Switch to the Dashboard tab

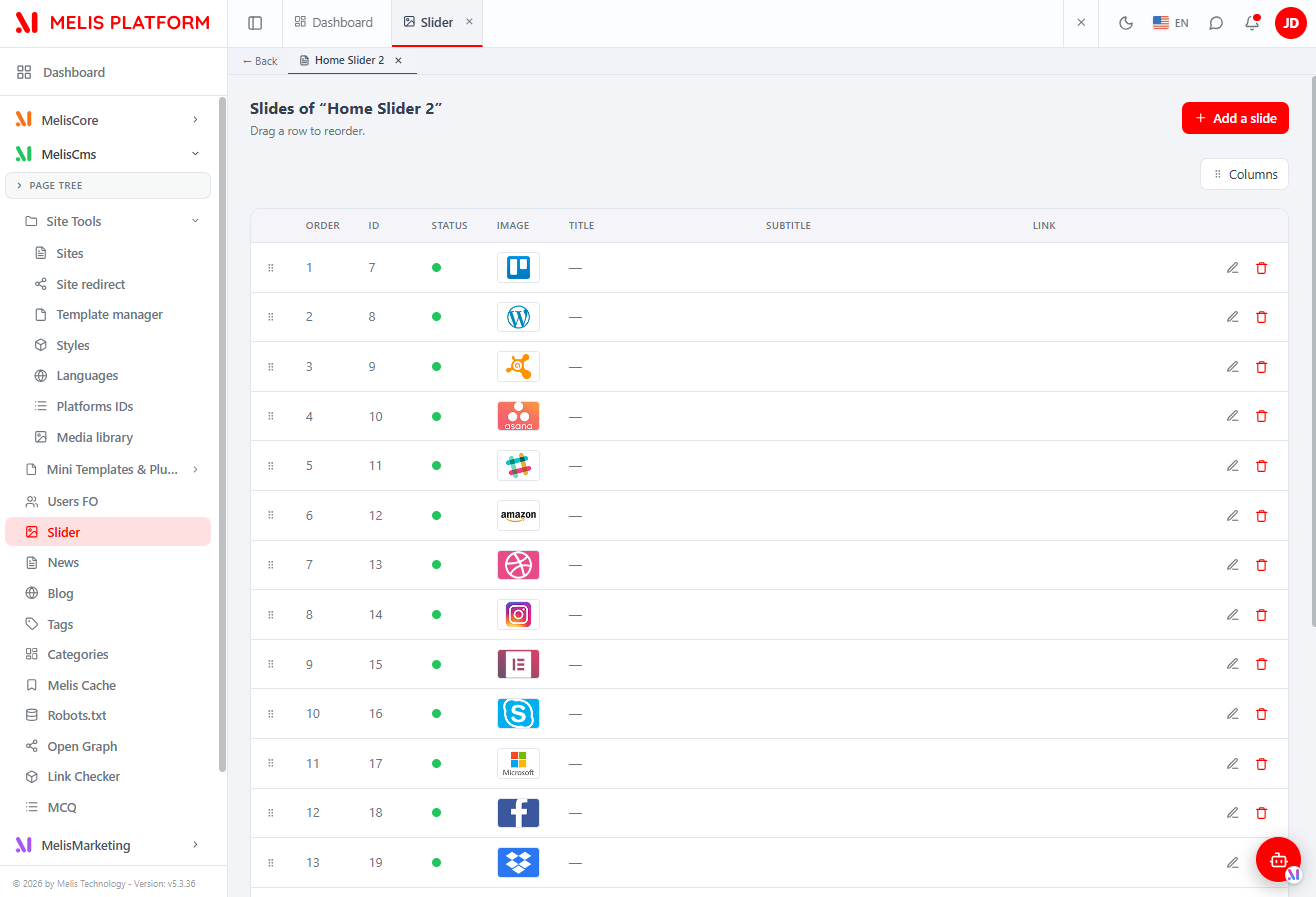click(x=334, y=22)
